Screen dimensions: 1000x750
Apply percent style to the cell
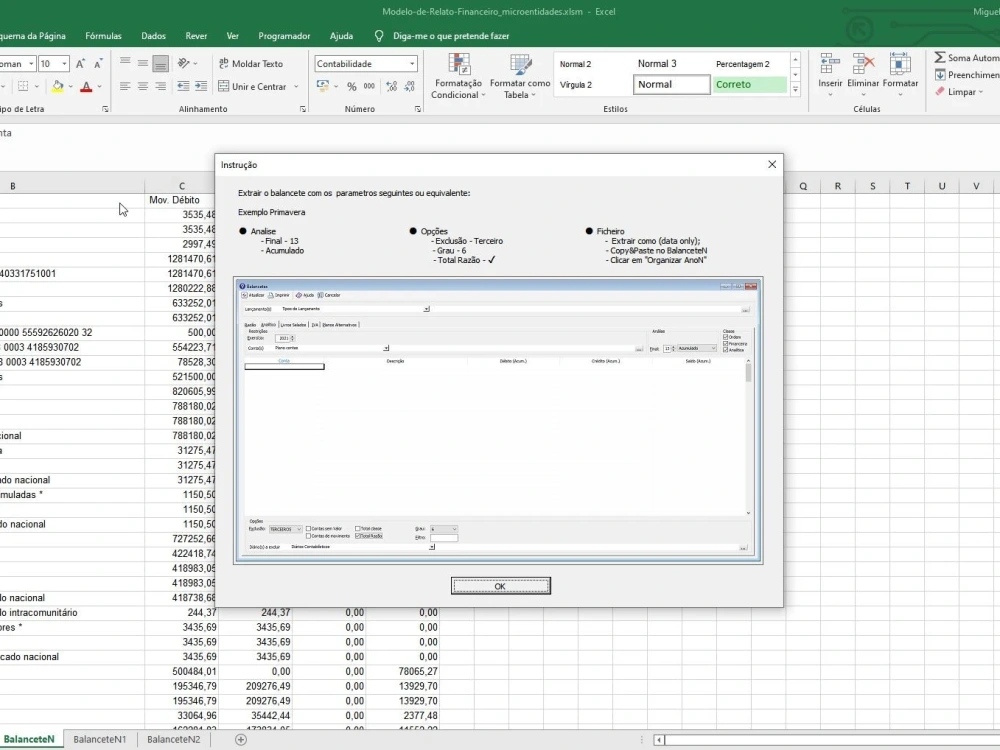pos(351,86)
